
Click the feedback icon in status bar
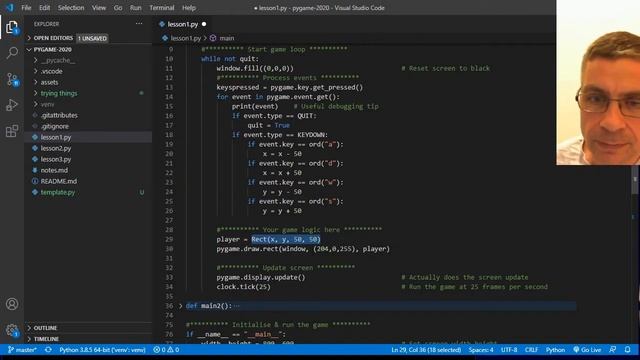[613, 350]
